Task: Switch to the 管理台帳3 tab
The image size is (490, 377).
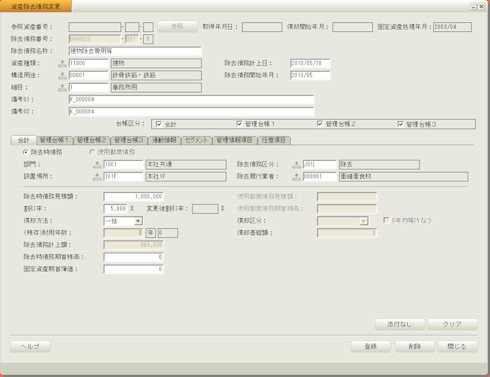Action: tap(128, 140)
